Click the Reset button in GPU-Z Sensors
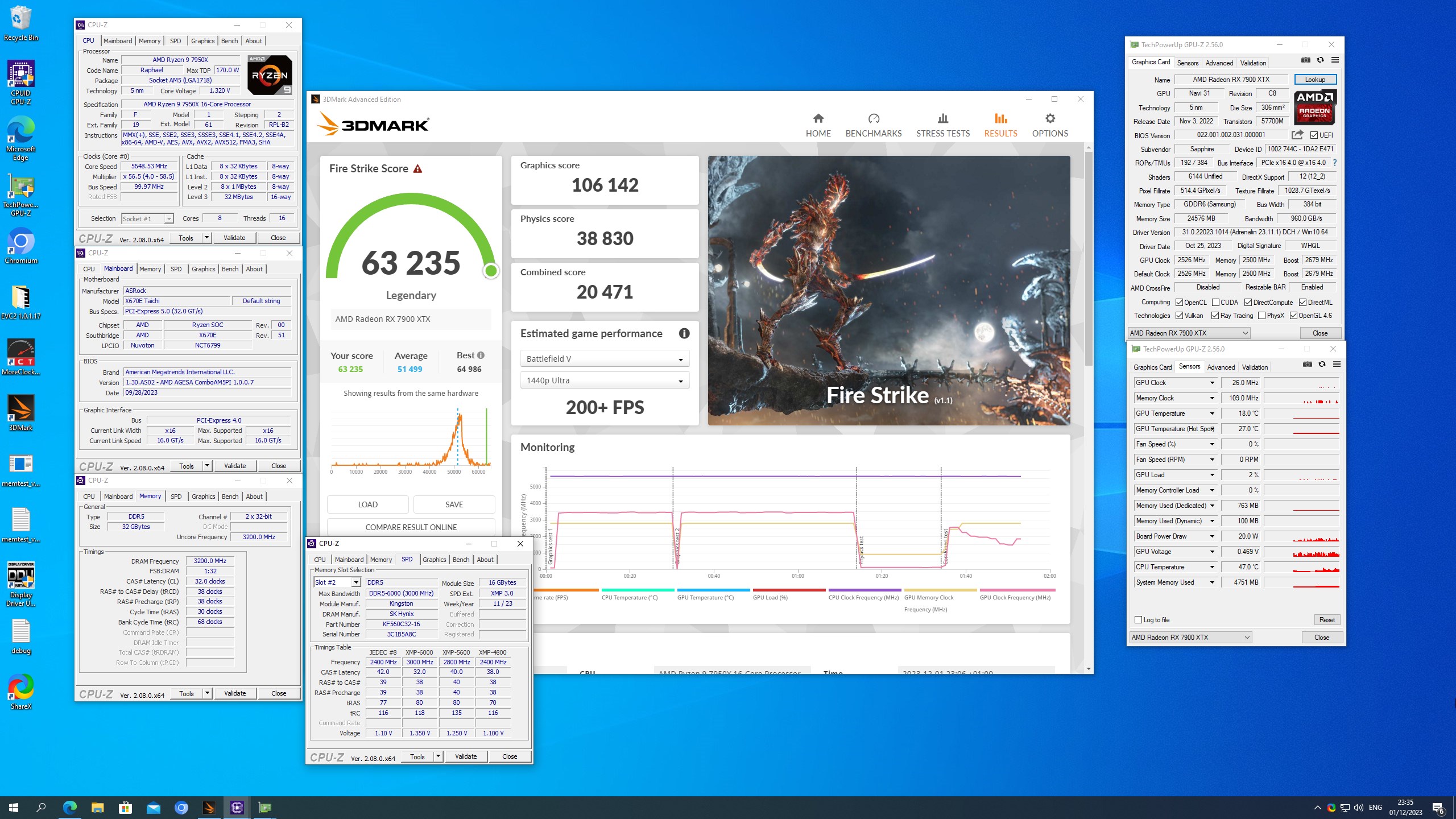This screenshot has width=1456, height=819. 1327,620
